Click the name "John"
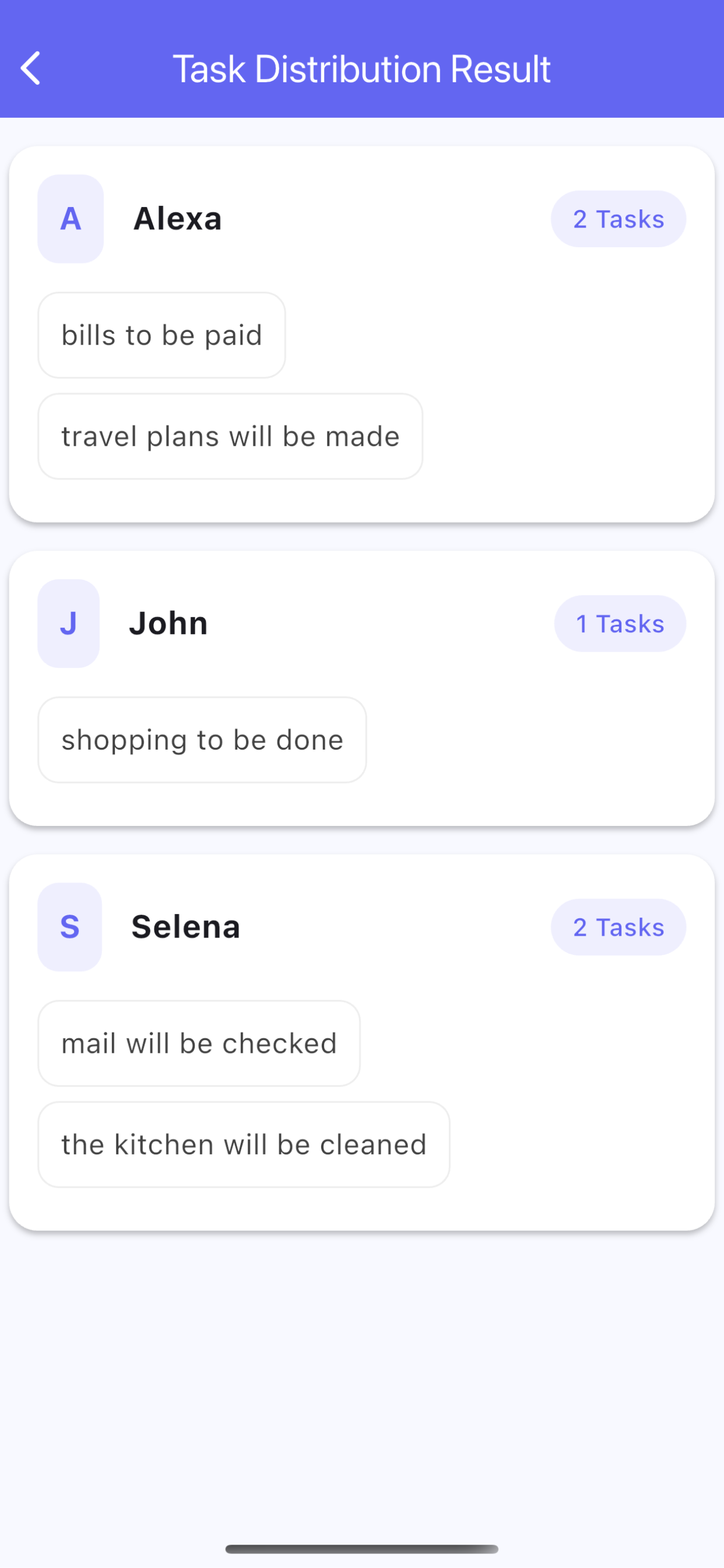This screenshot has width=724, height=1568. (168, 624)
